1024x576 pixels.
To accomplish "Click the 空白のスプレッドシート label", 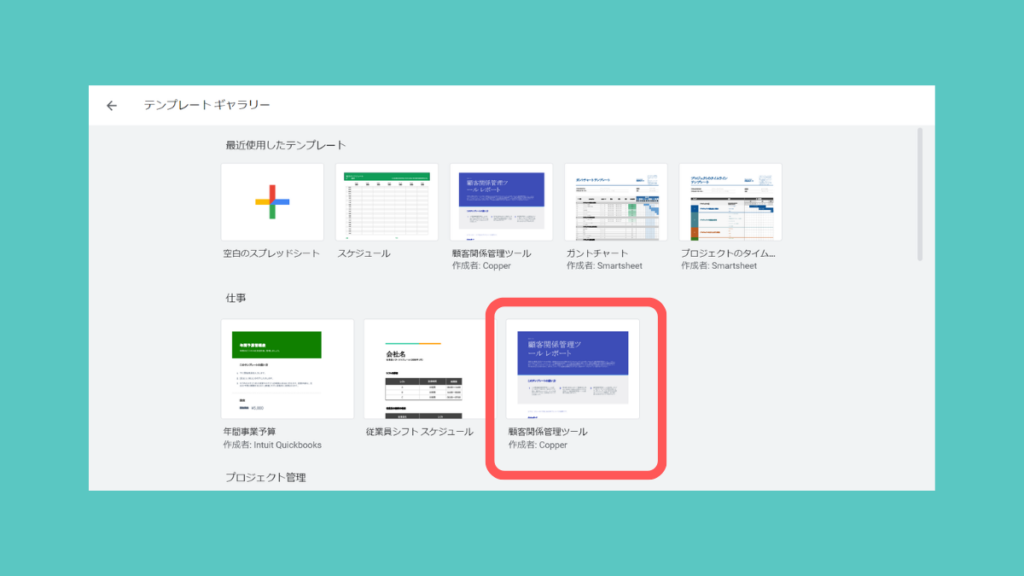I will click(x=271, y=254).
